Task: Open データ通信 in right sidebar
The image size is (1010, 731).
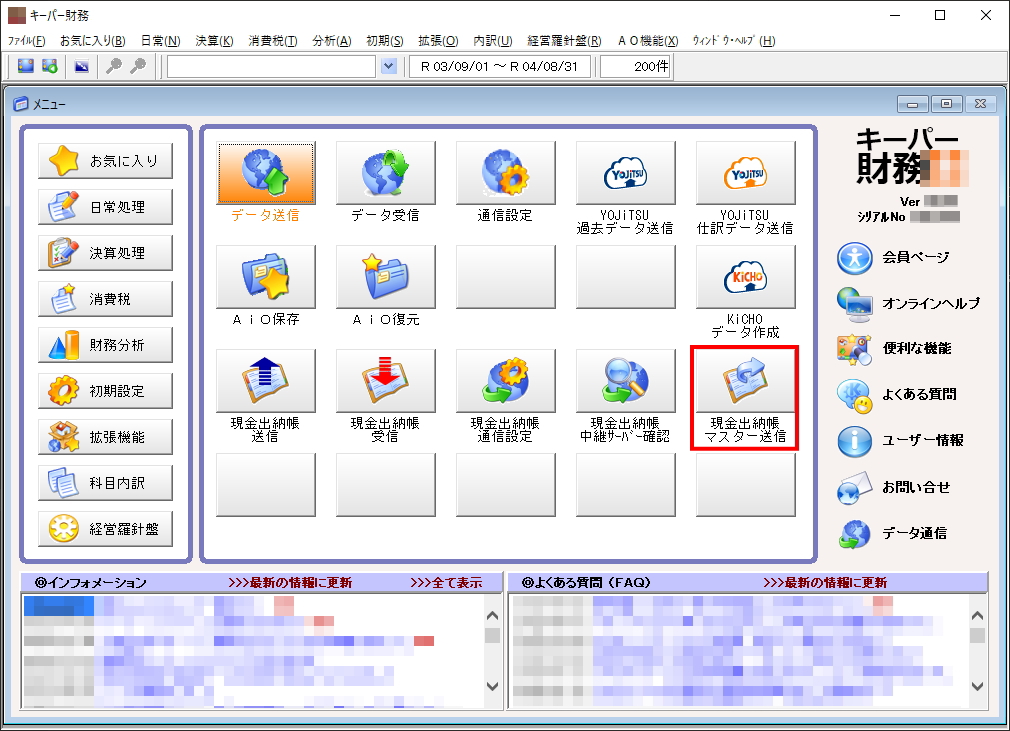Action: [892, 533]
